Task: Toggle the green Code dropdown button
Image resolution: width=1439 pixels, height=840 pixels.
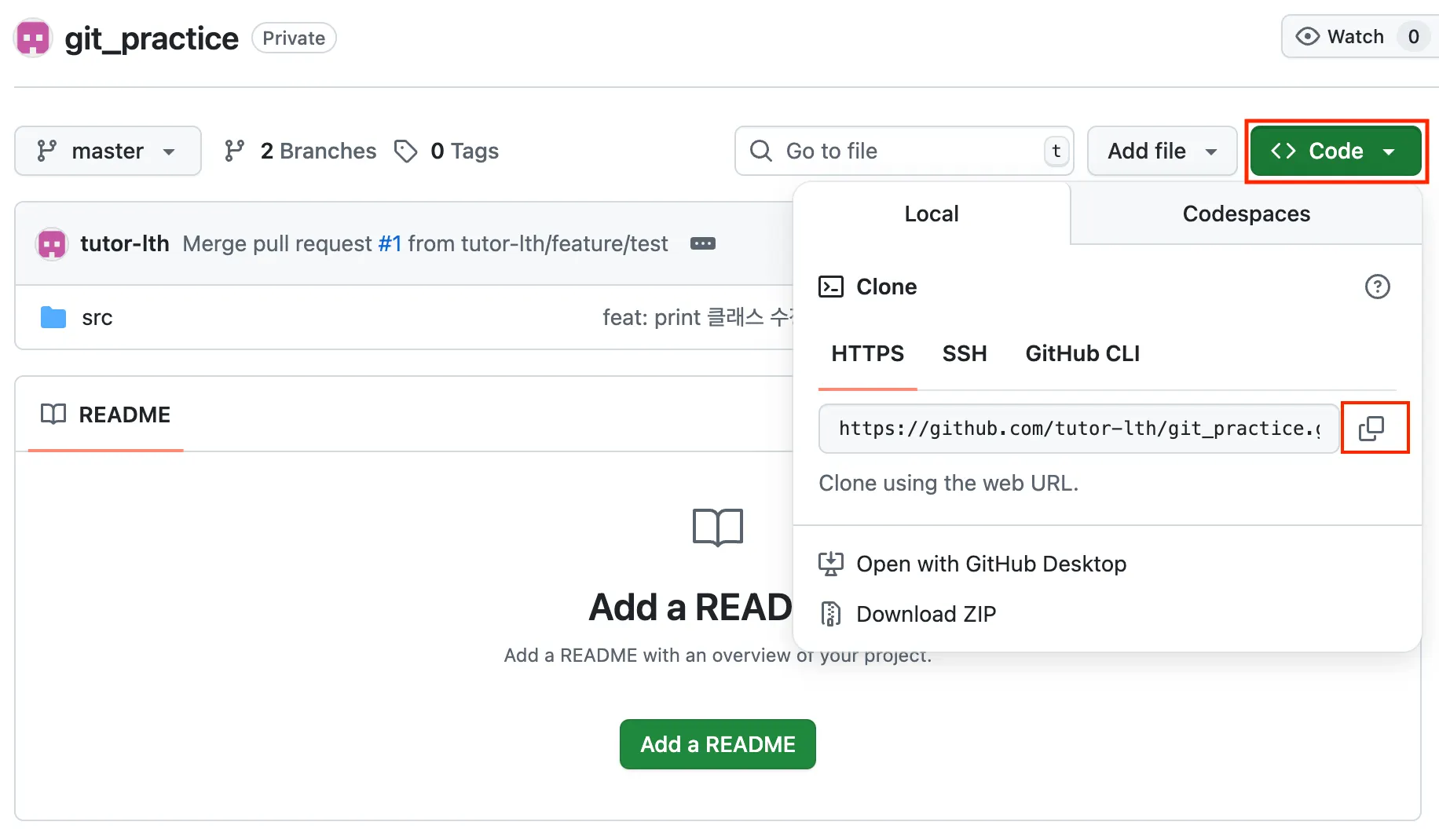Action: (x=1335, y=151)
